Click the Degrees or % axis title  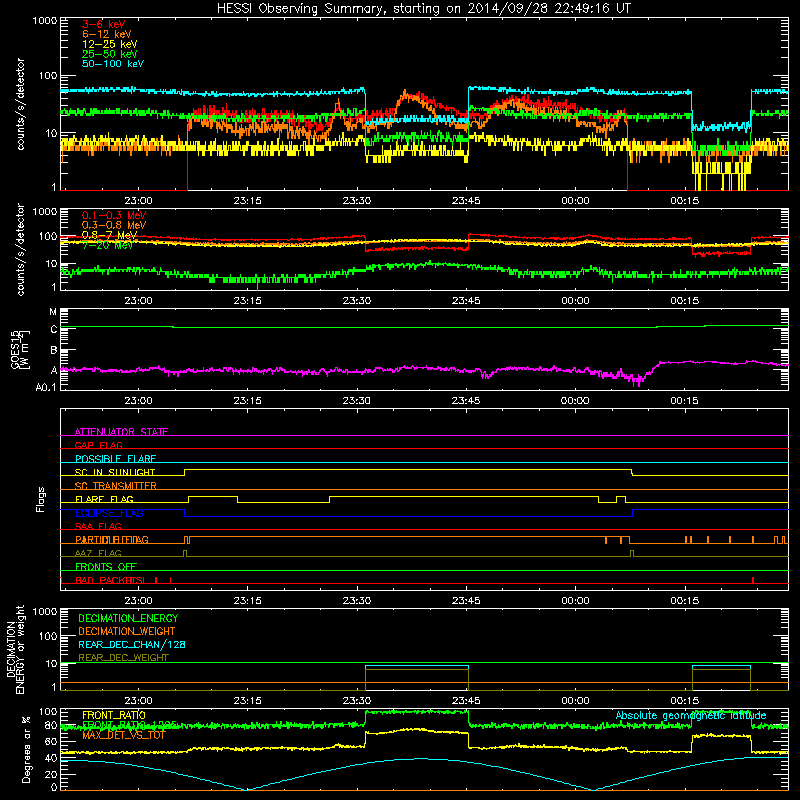click(x=26, y=749)
